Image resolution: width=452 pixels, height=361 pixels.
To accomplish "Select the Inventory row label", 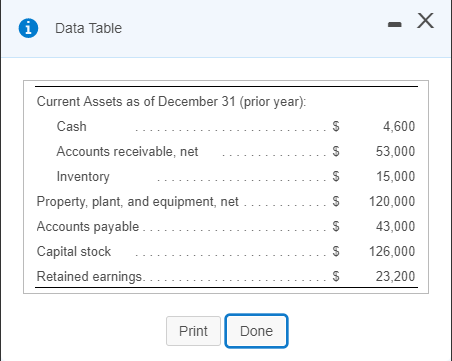I will 83,177.
